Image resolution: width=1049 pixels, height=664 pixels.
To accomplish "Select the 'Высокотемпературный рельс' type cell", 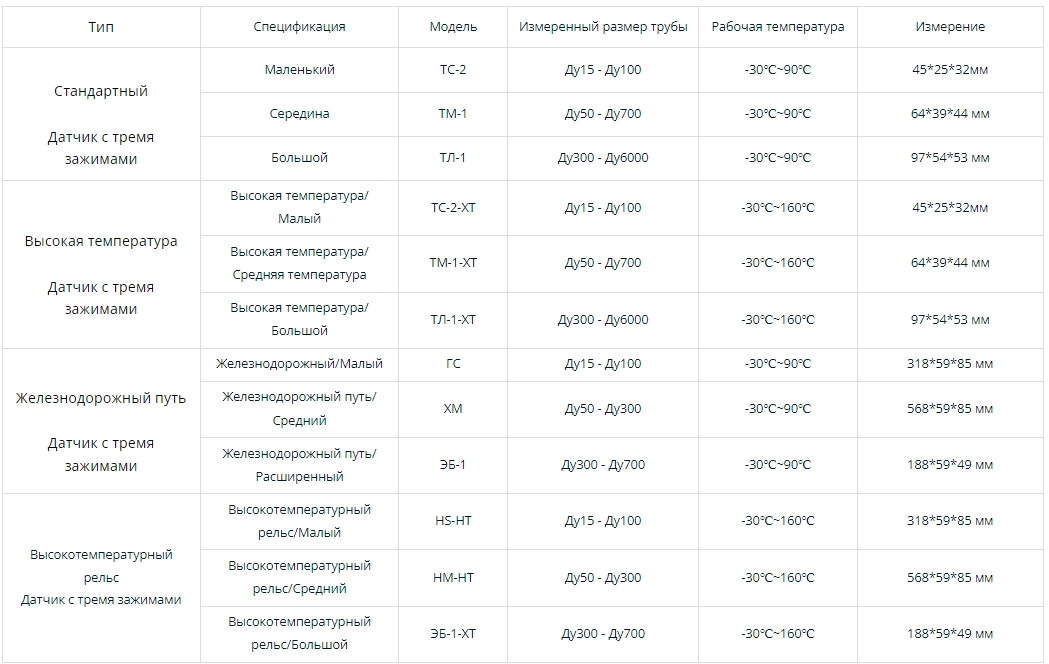I will 101,565.
